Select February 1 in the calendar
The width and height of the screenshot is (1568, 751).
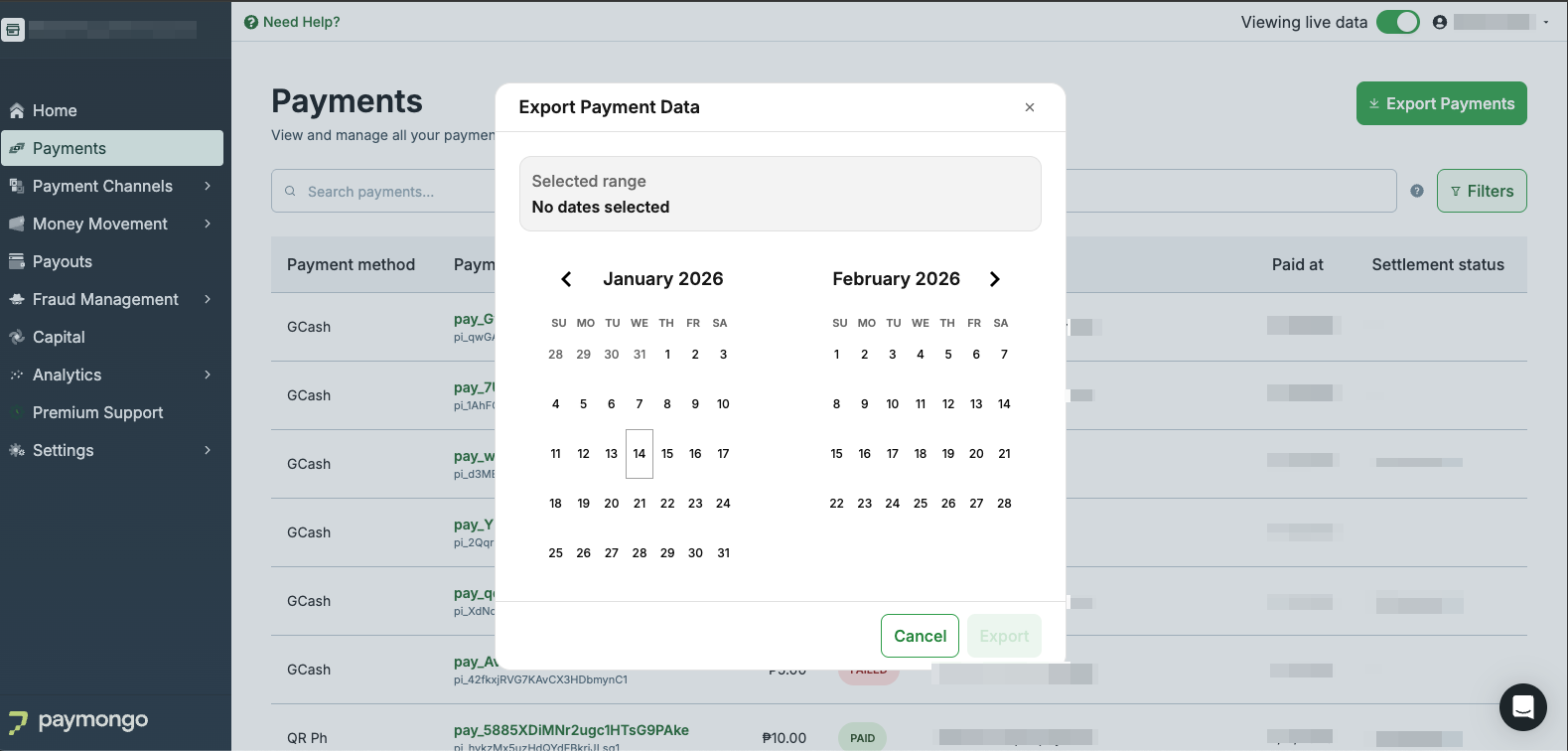click(837, 355)
